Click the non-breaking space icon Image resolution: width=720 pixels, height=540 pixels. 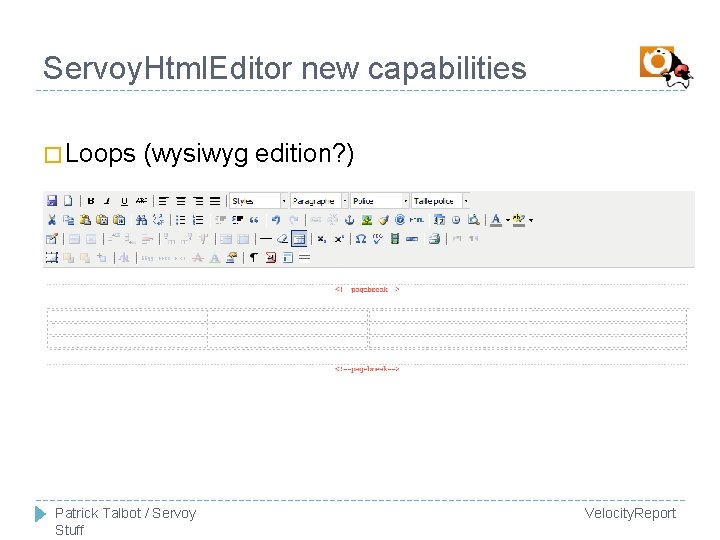271,258
